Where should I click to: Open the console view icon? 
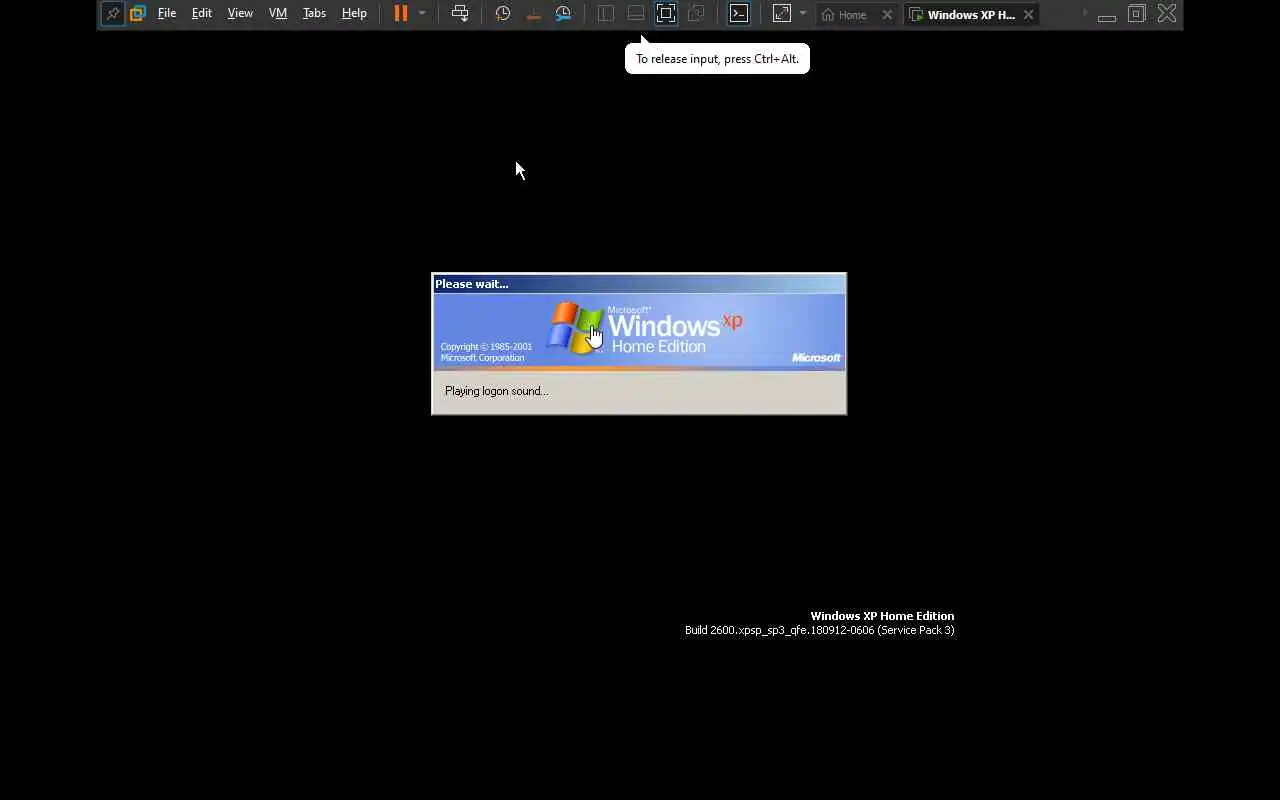(x=739, y=14)
